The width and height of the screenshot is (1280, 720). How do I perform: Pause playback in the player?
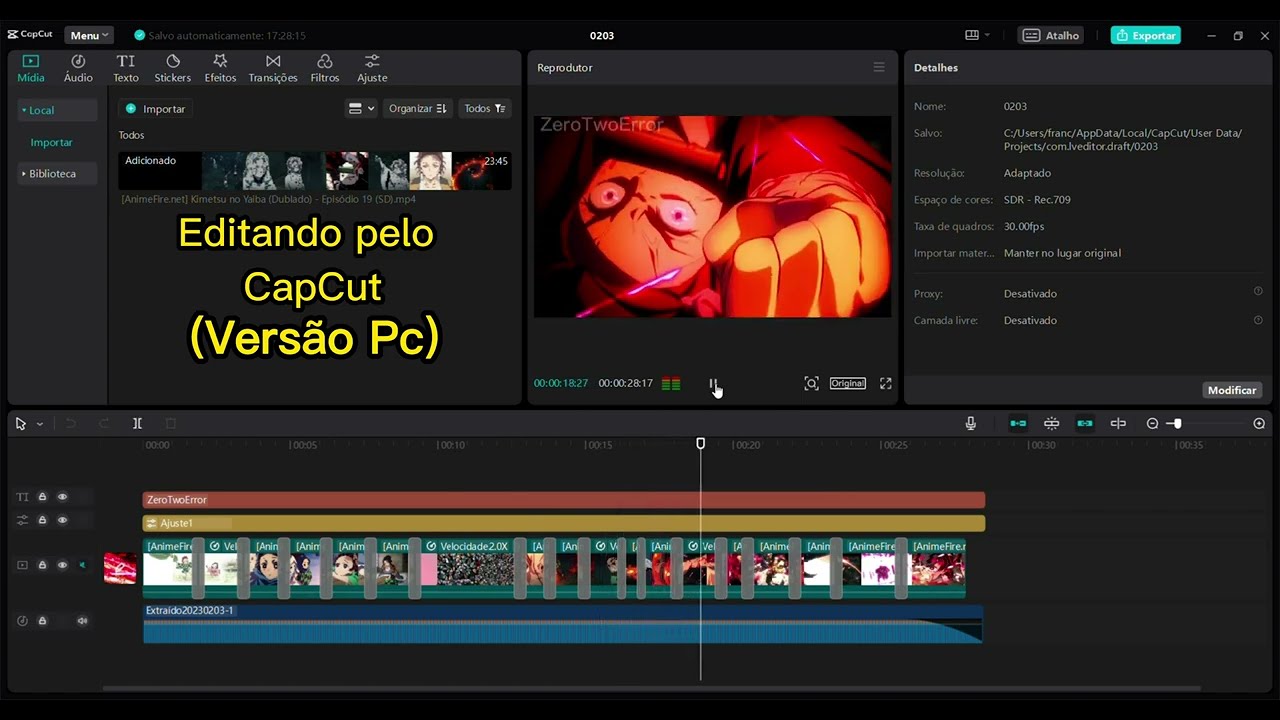pos(713,383)
